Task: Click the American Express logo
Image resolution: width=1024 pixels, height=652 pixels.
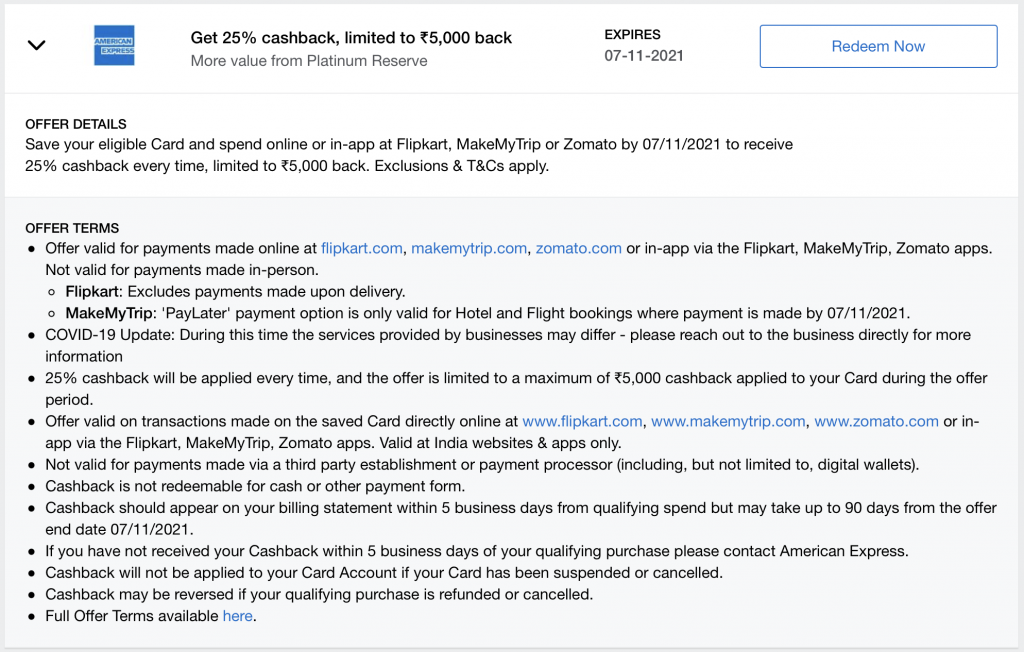Action: pyautogui.click(x=113, y=45)
